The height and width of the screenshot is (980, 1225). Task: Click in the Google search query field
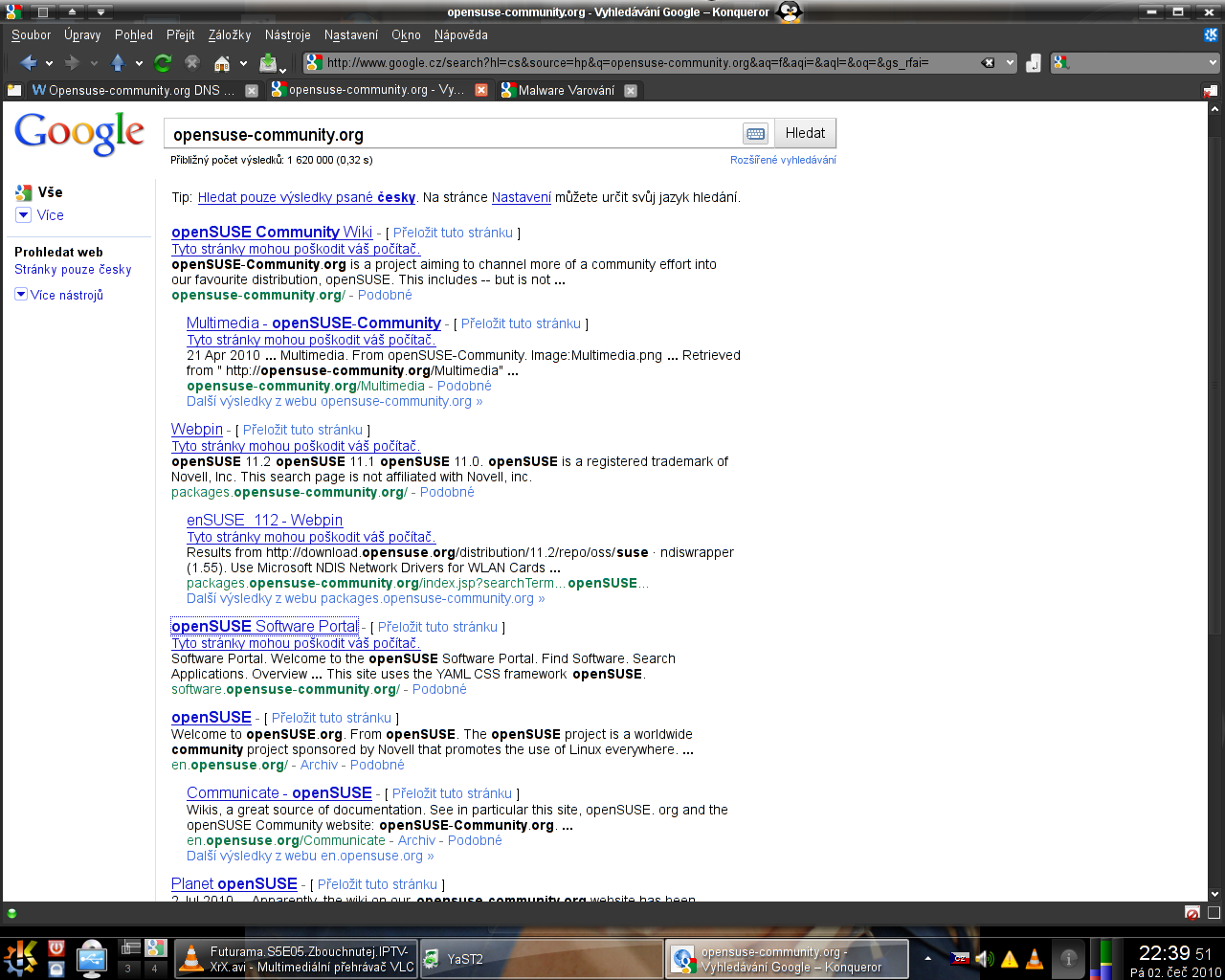(453, 134)
